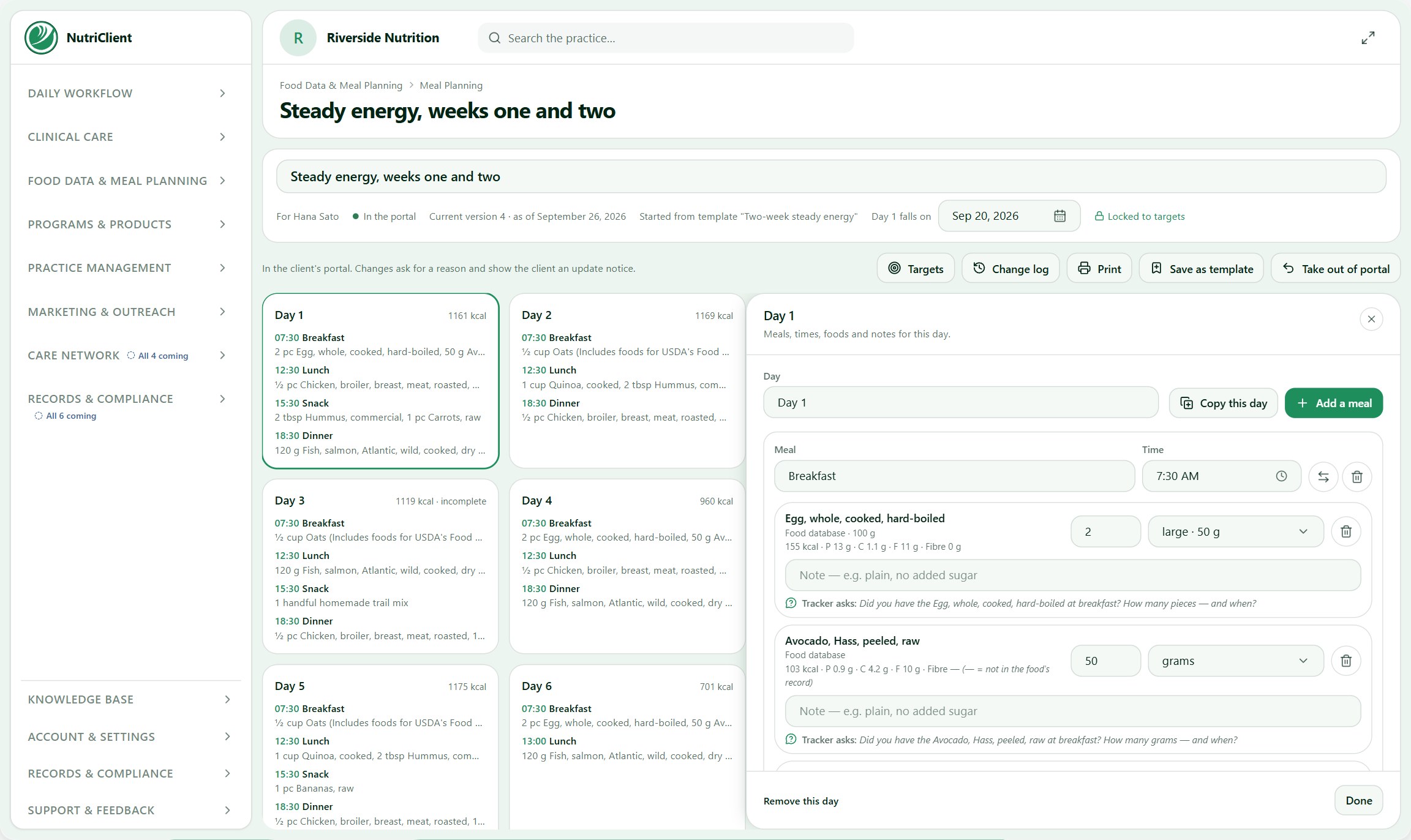
Task: Expand Programs & Products section
Action: (x=127, y=224)
